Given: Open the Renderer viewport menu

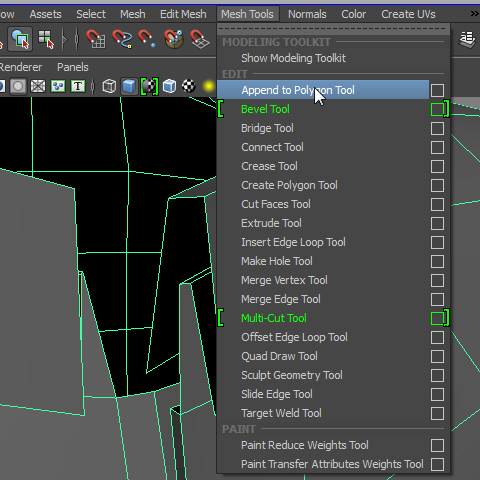Looking at the screenshot, I should point(21,67).
